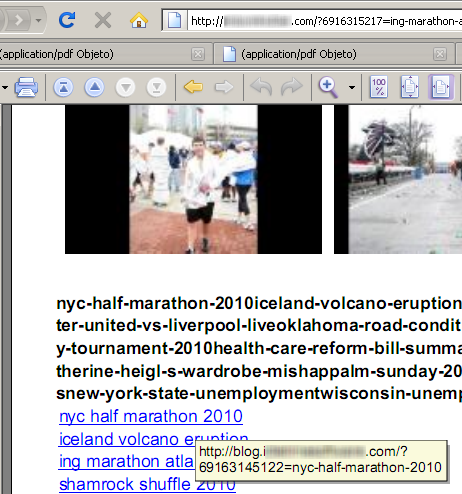The height and width of the screenshot is (494, 462).
Task: Fit page to window height
Action: (410, 87)
